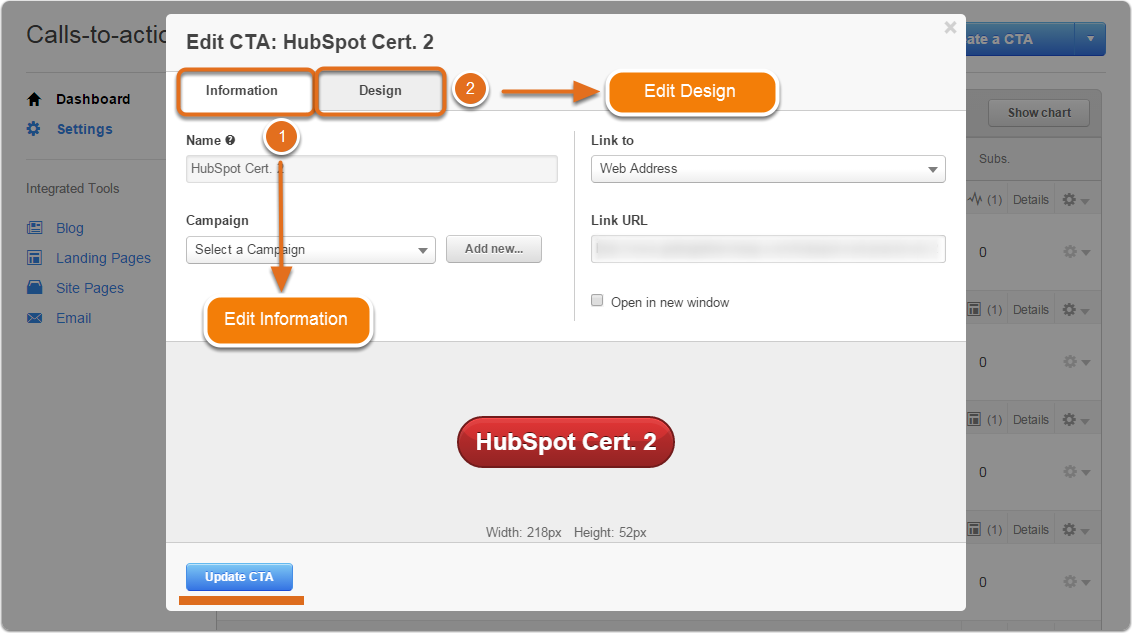Click the Add new... campaign button
The height and width of the screenshot is (633, 1132).
pos(494,249)
